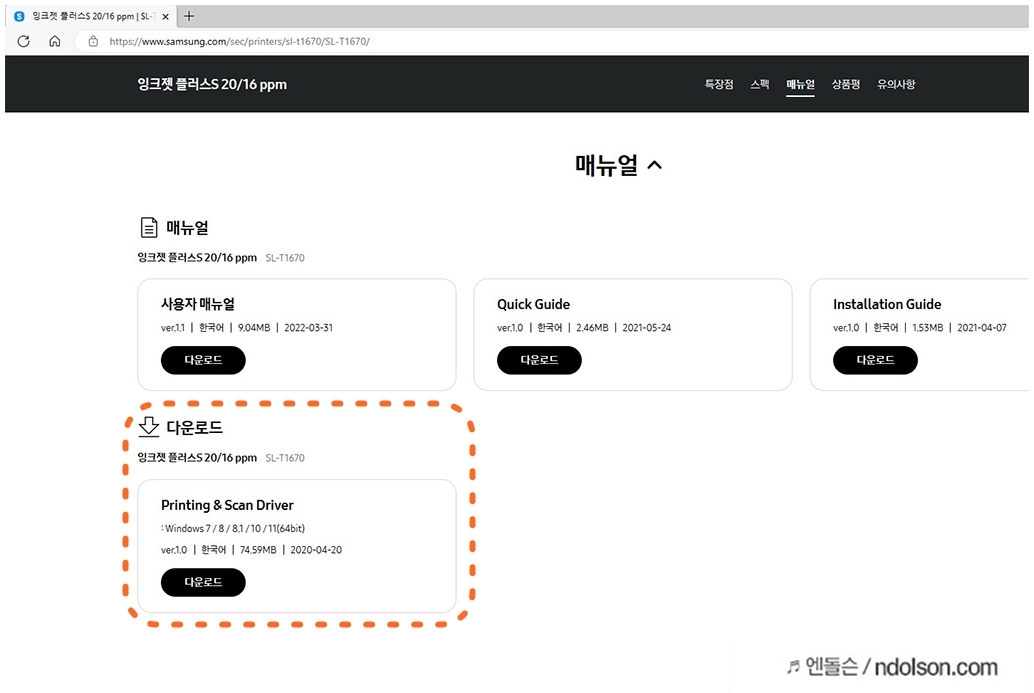Download the Quick Guide file

coord(539,360)
